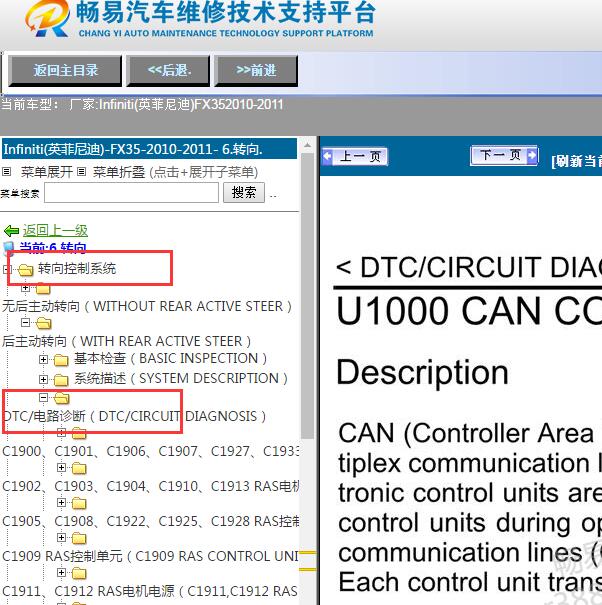Click the U1000 CAN heading text
This screenshot has height=605, width=602.
click(469, 311)
